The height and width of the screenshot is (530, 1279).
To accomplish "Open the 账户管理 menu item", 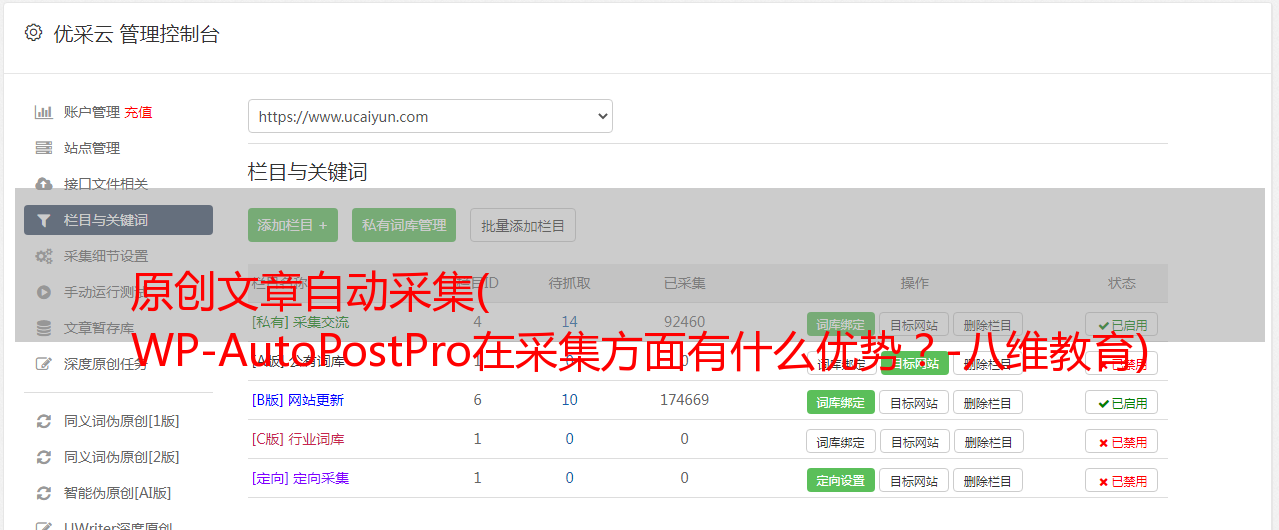I will click(x=92, y=112).
